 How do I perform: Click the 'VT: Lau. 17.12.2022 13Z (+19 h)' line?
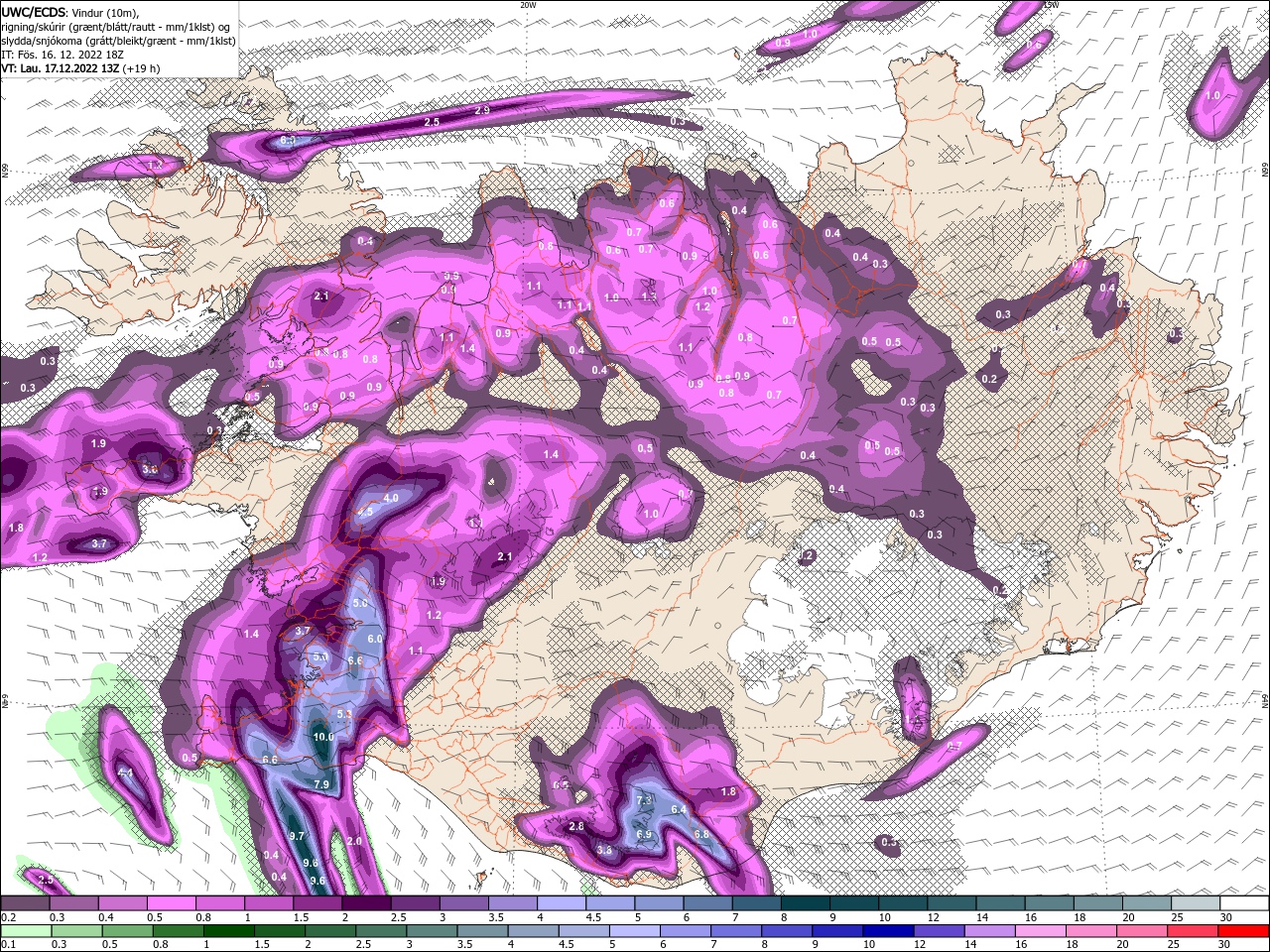pyautogui.click(x=80, y=68)
